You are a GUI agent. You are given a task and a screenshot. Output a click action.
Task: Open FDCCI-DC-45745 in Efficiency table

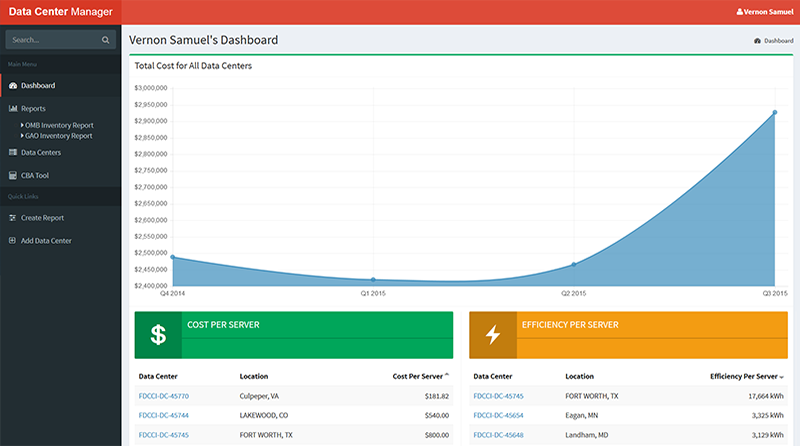(498, 396)
